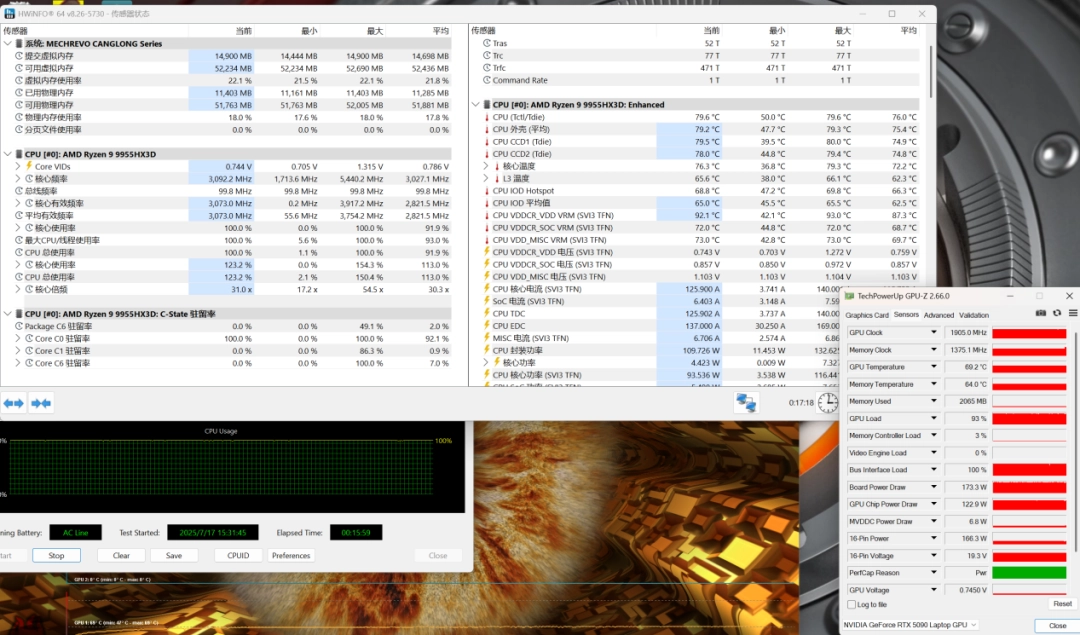Click the HWiNFO collapse columns arrows icon
Viewport: 1080px width, 635px height.
pos(41,403)
